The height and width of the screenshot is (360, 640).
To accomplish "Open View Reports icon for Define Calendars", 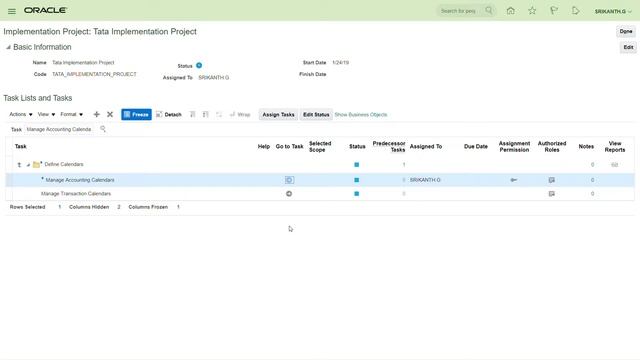I will [x=615, y=164].
